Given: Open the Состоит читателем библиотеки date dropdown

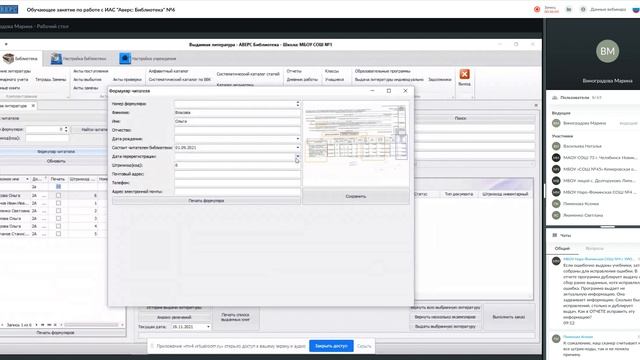Looking at the screenshot, I should pos(298,148).
